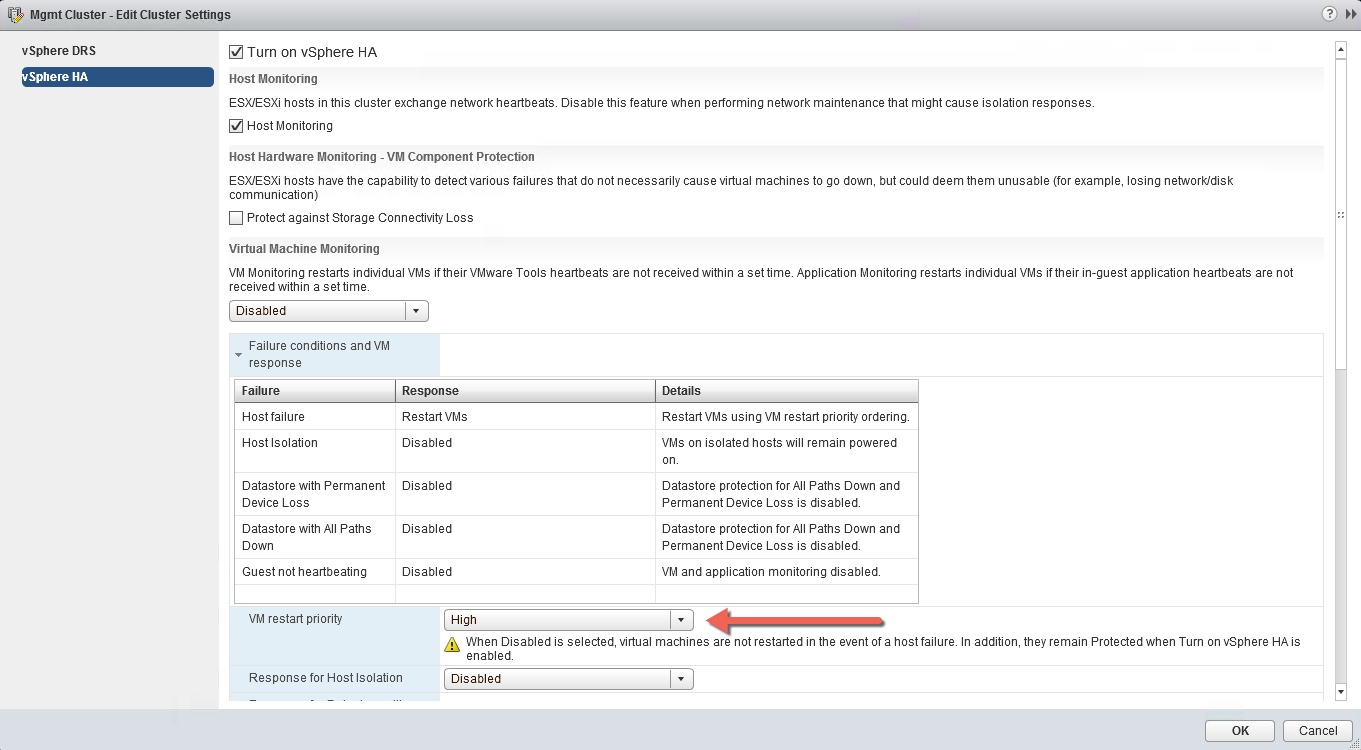
Task: Uncheck the Host Monitoring checkbox
Action: pyautogui.click(x=236, y=126)
